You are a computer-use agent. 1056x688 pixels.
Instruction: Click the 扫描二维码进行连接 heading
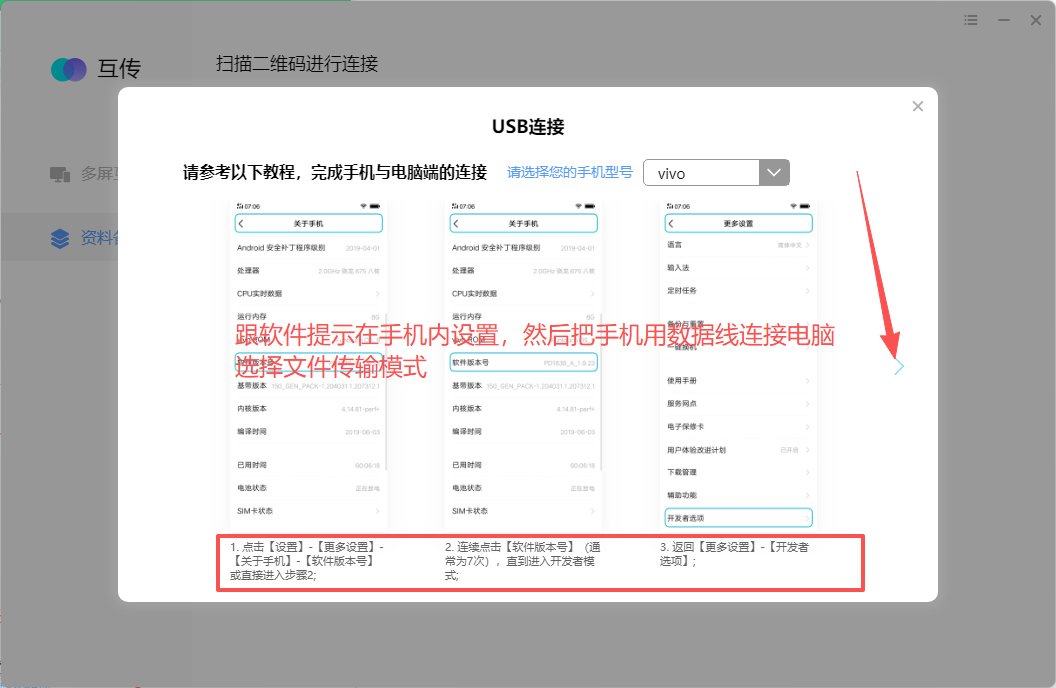297,64
